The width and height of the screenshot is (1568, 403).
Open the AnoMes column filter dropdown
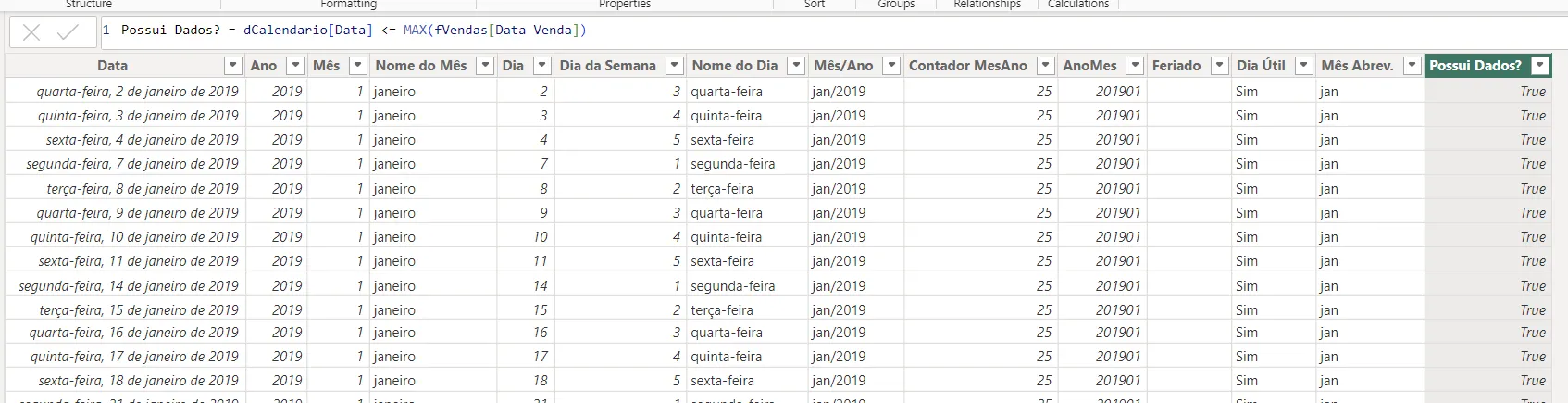[x=1135, y=66]
